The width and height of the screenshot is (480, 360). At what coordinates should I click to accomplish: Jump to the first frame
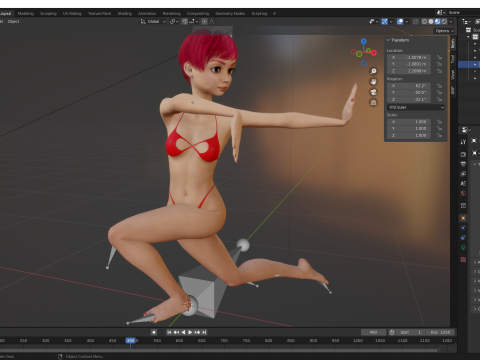click(169, 332)
